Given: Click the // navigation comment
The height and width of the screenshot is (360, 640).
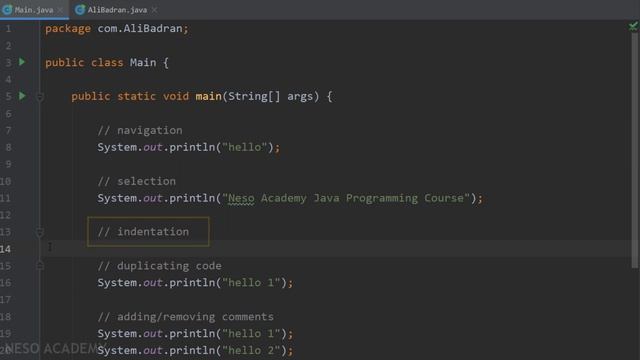Looking at the screenshot, I should click(140, 130).
